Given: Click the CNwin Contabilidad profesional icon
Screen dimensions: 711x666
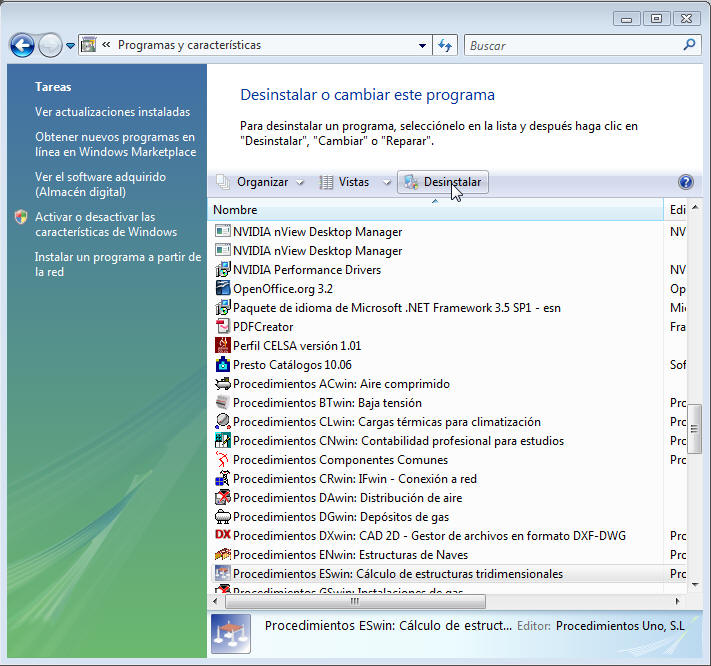Looking at the screenshot, I should click(x=222, y=441).
